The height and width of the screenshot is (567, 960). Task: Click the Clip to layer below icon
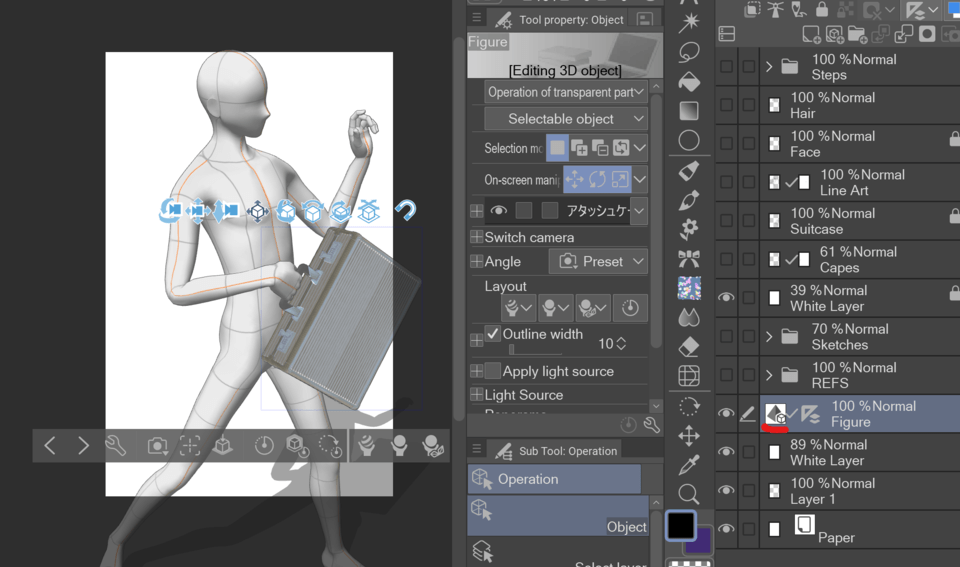(x=752, y=9)
